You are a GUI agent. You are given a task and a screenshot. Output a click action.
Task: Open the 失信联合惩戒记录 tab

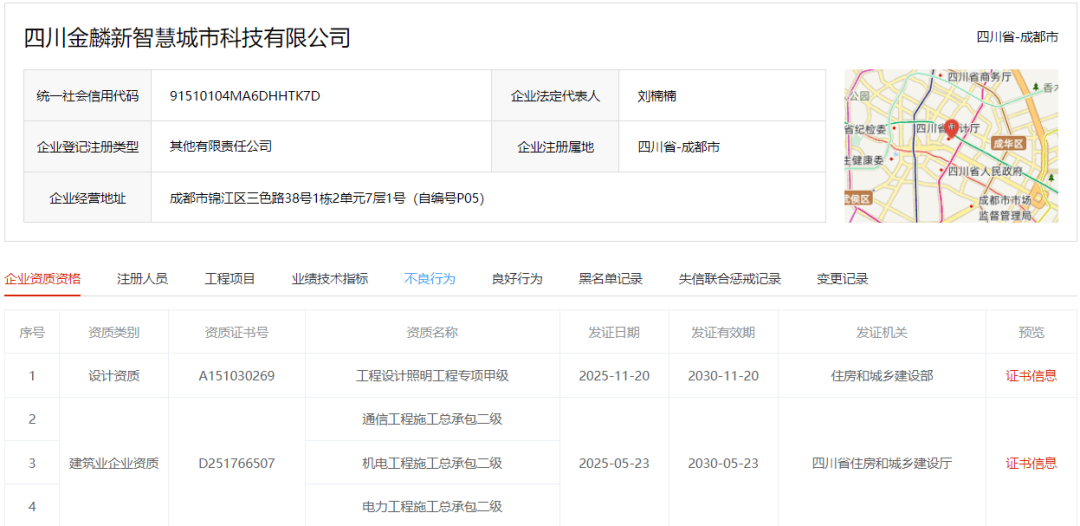pyautogui.click(x=730, y=279)
